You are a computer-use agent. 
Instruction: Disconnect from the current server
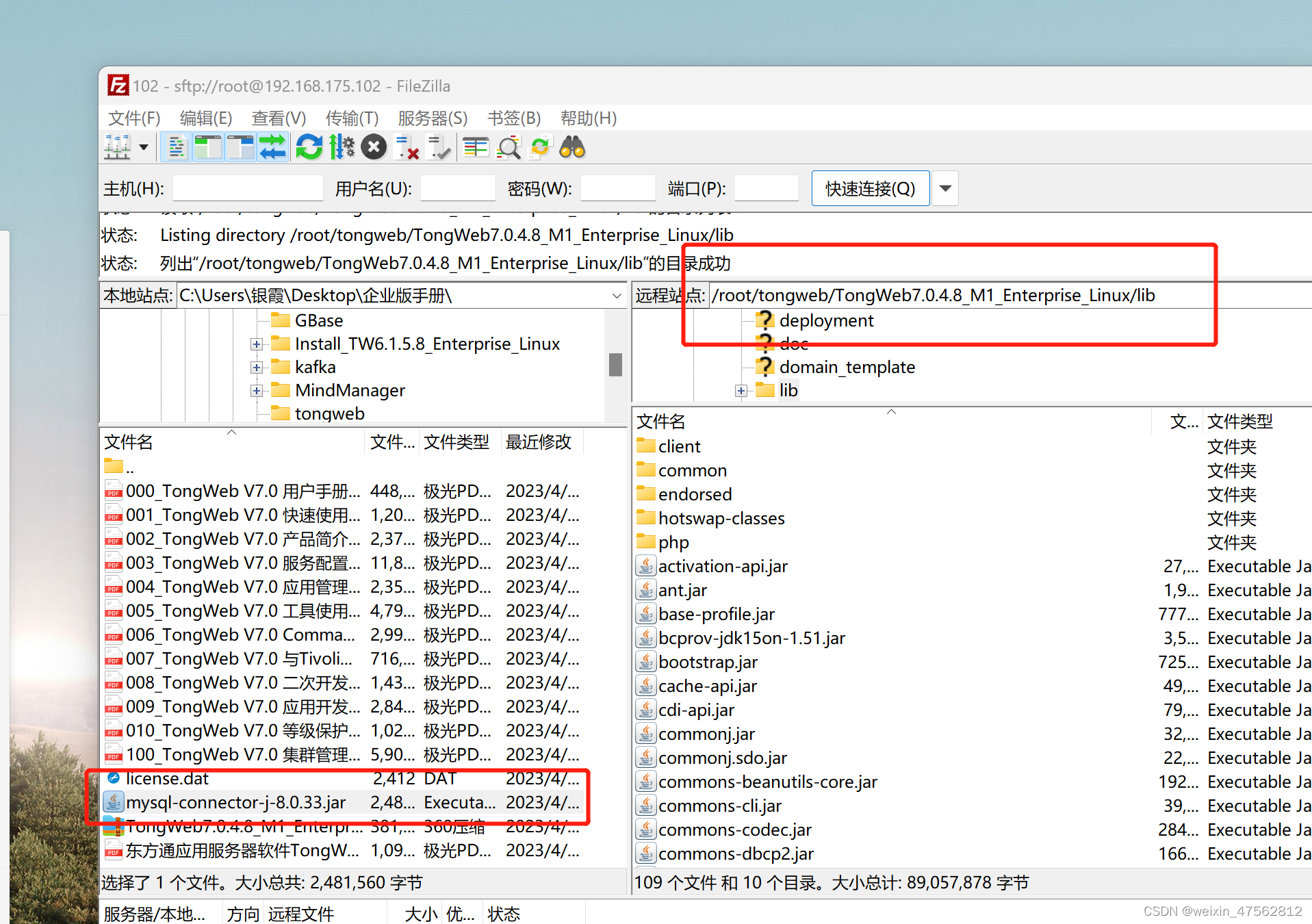coord(407,147)
